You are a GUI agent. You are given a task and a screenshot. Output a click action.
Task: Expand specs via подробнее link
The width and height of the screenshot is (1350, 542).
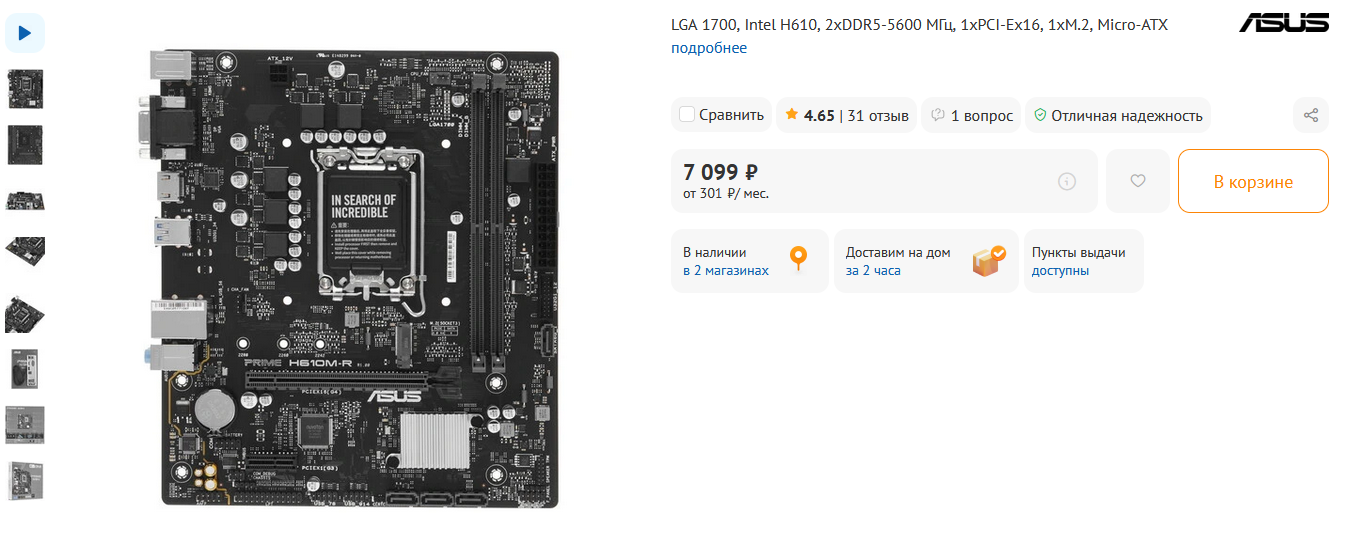point(709,48)
